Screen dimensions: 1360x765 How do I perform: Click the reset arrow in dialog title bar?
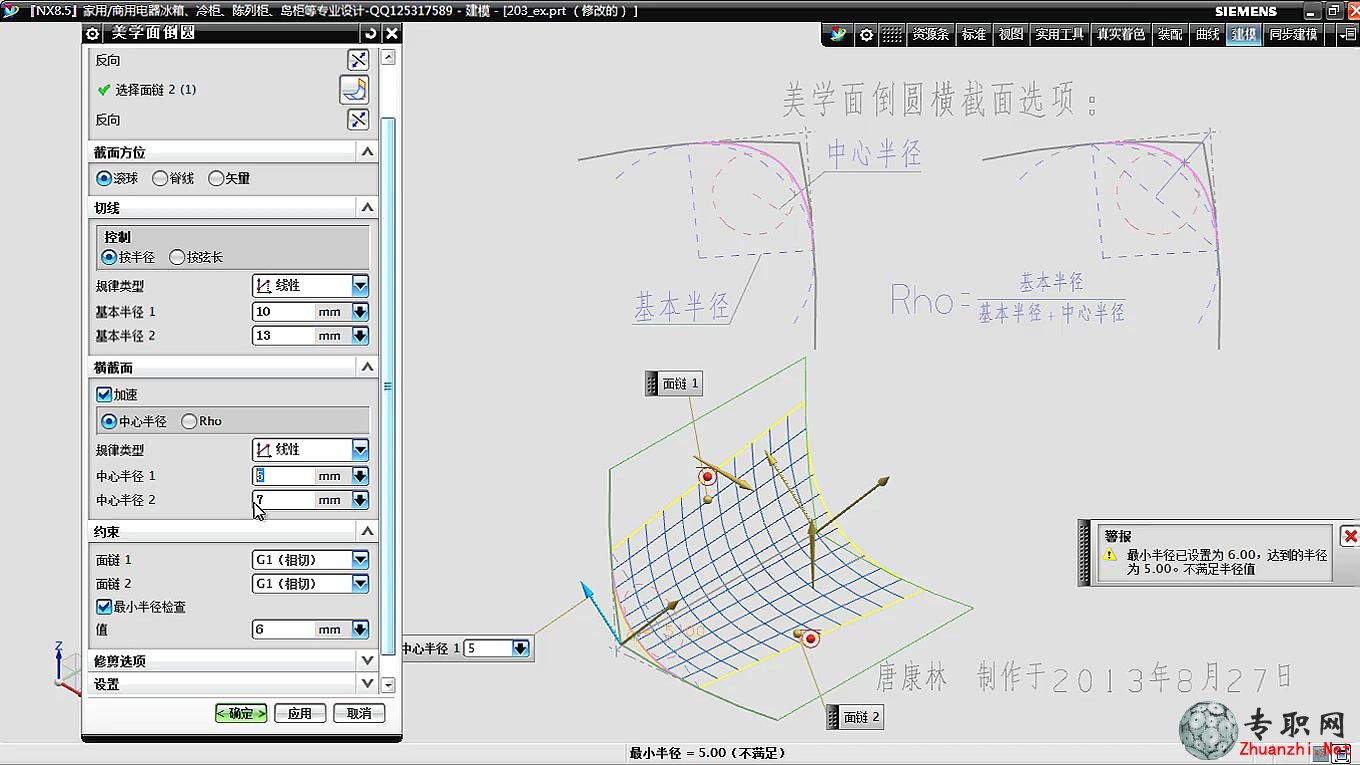click(x=371, y=33)
